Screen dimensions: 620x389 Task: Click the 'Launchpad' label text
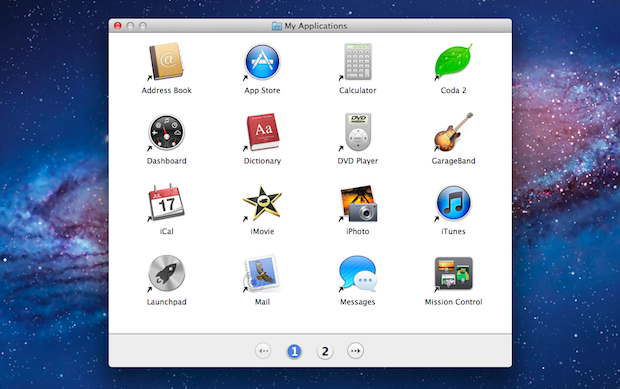click(166, 302)
